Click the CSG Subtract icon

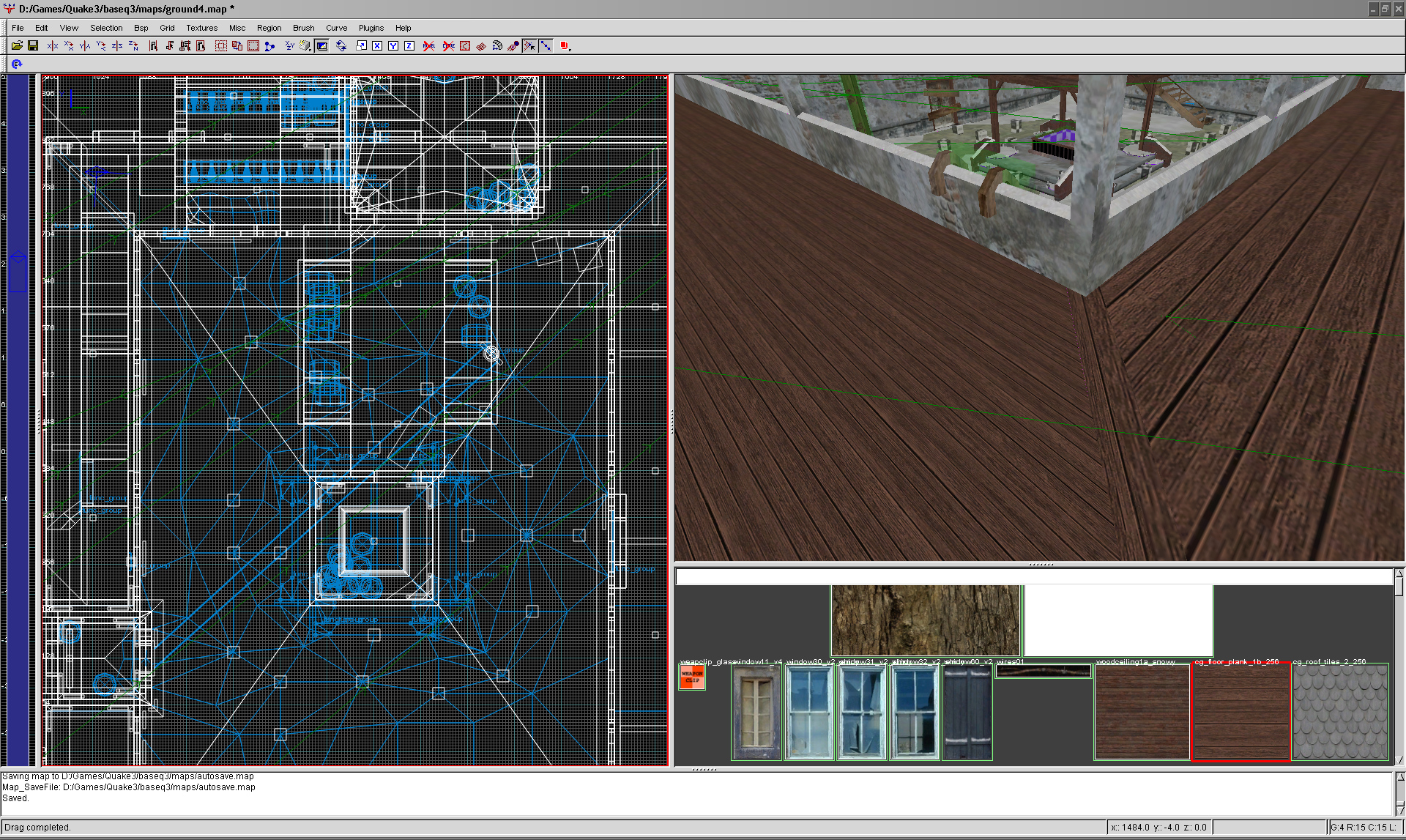point(220,45)
